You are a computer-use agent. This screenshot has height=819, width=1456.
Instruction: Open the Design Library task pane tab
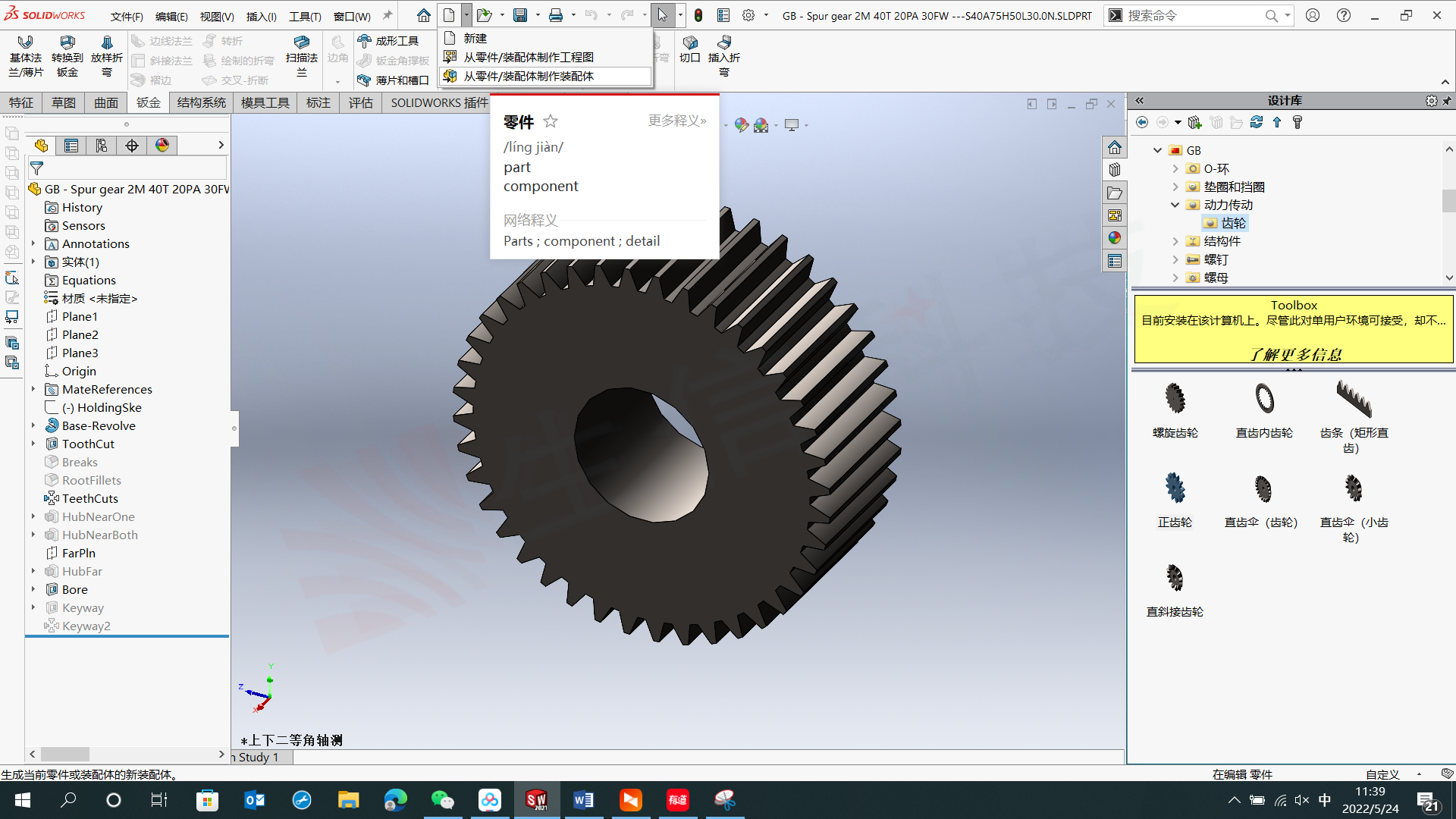pos(1114,170)
